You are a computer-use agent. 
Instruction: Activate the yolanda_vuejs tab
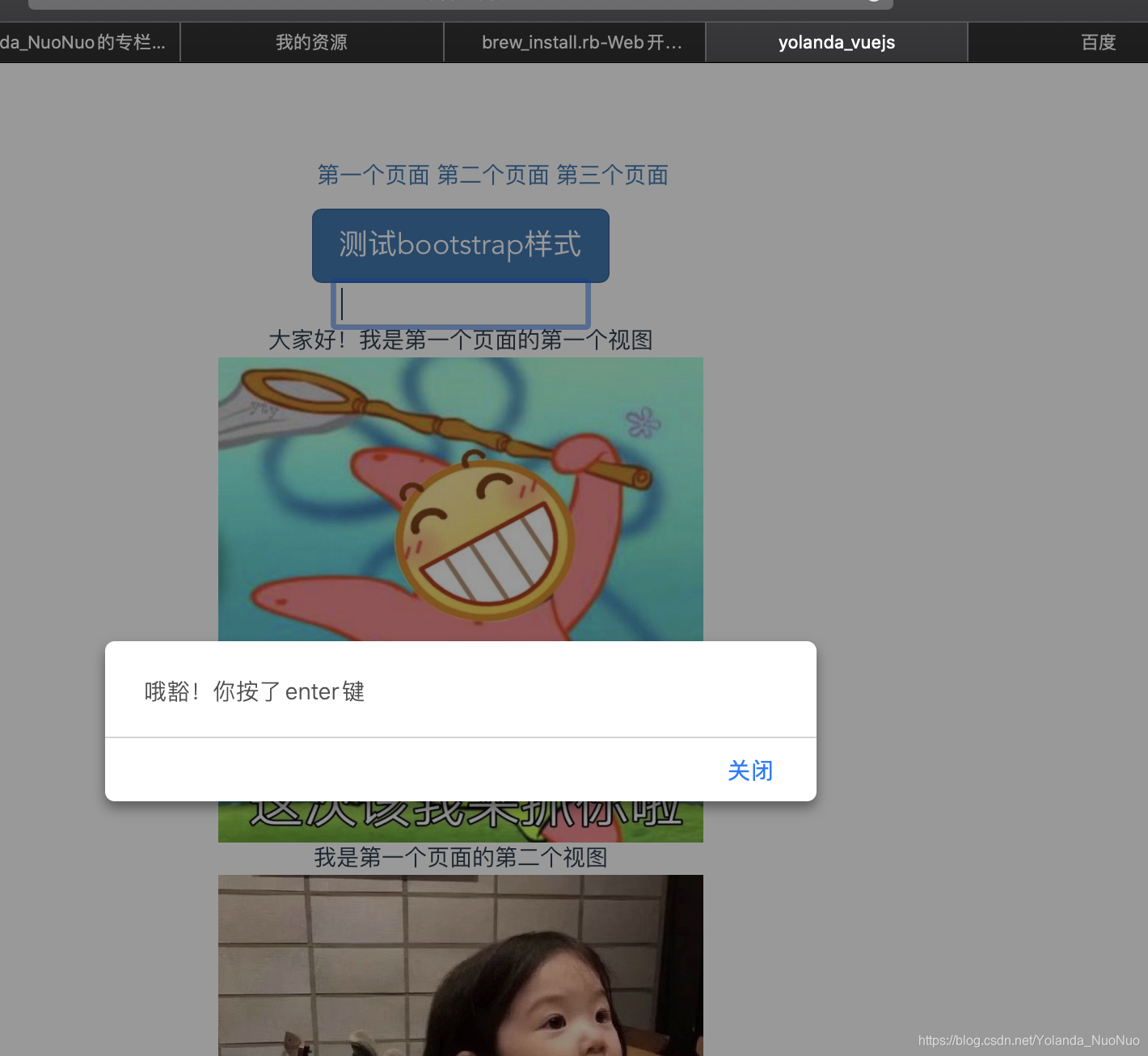click(x=836, y=42)
